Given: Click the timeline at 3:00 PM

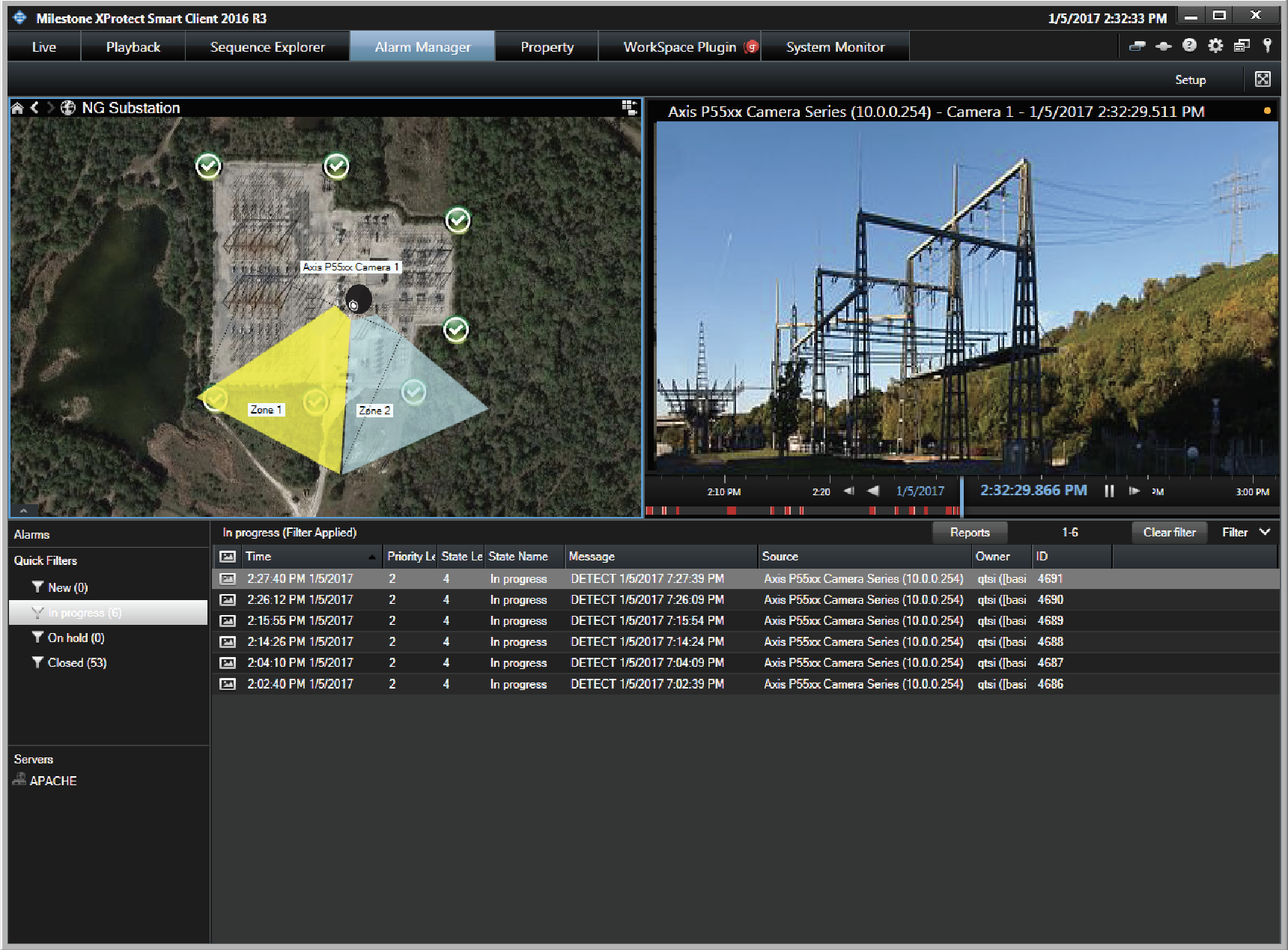Looking at the screenshot, I should 1252,492.
